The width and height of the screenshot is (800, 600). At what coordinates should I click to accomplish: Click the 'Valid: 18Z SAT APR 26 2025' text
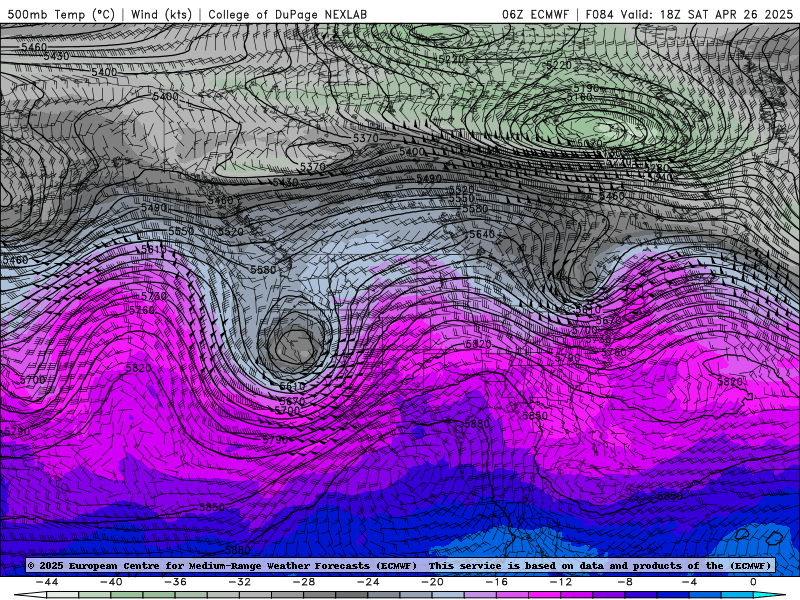(x=707, y=14)
